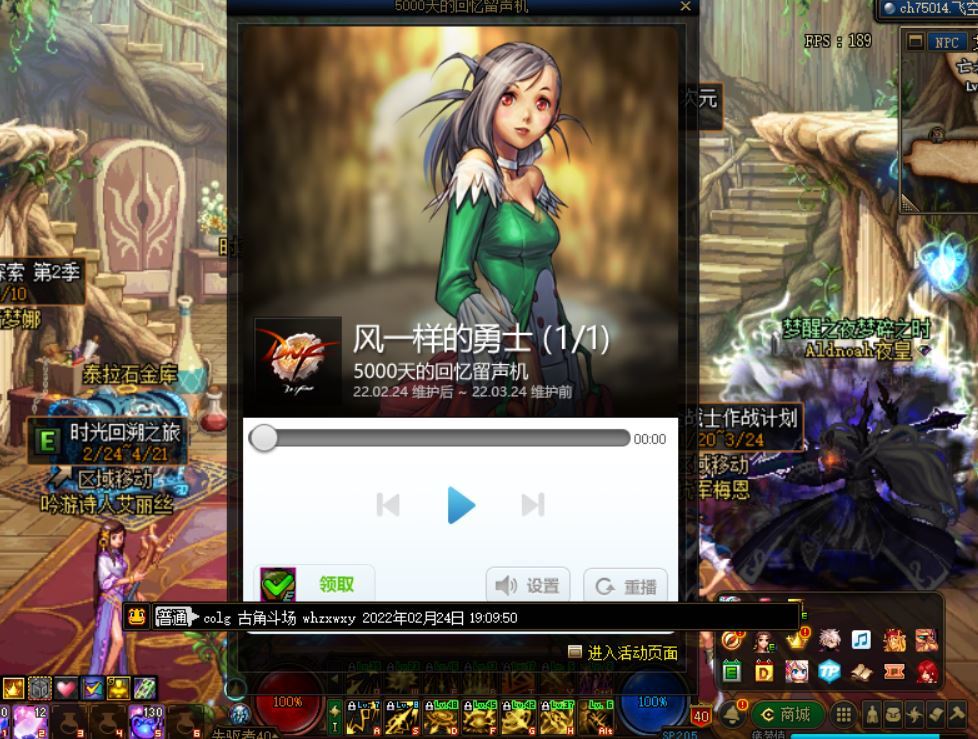Click the red-haired girl event icon
978x739 pixels.
[x=926, y=672]
